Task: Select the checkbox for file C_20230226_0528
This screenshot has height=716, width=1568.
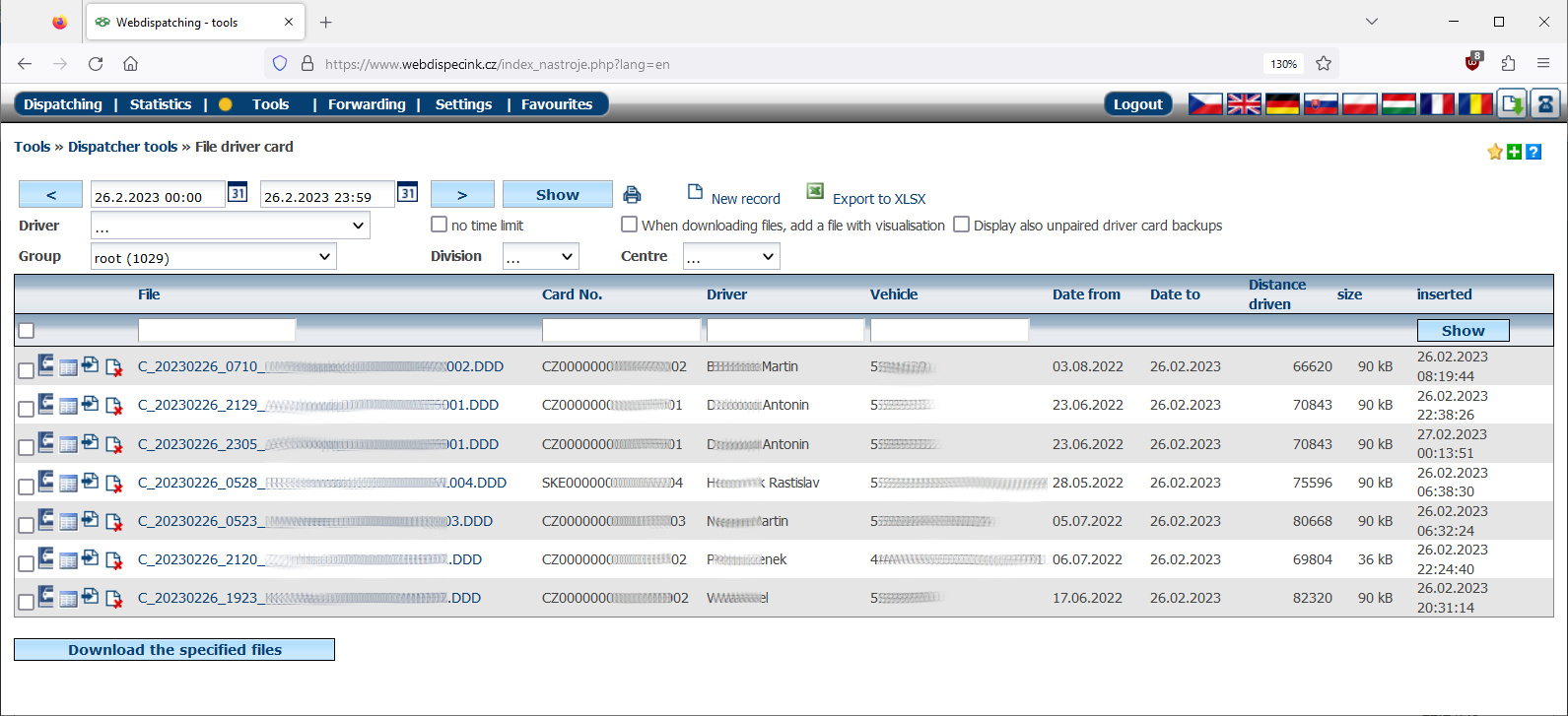Action: pos(27,487)
